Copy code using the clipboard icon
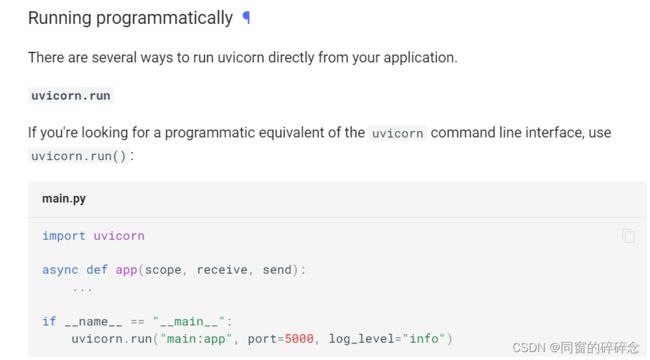 [x=628, y=236]
